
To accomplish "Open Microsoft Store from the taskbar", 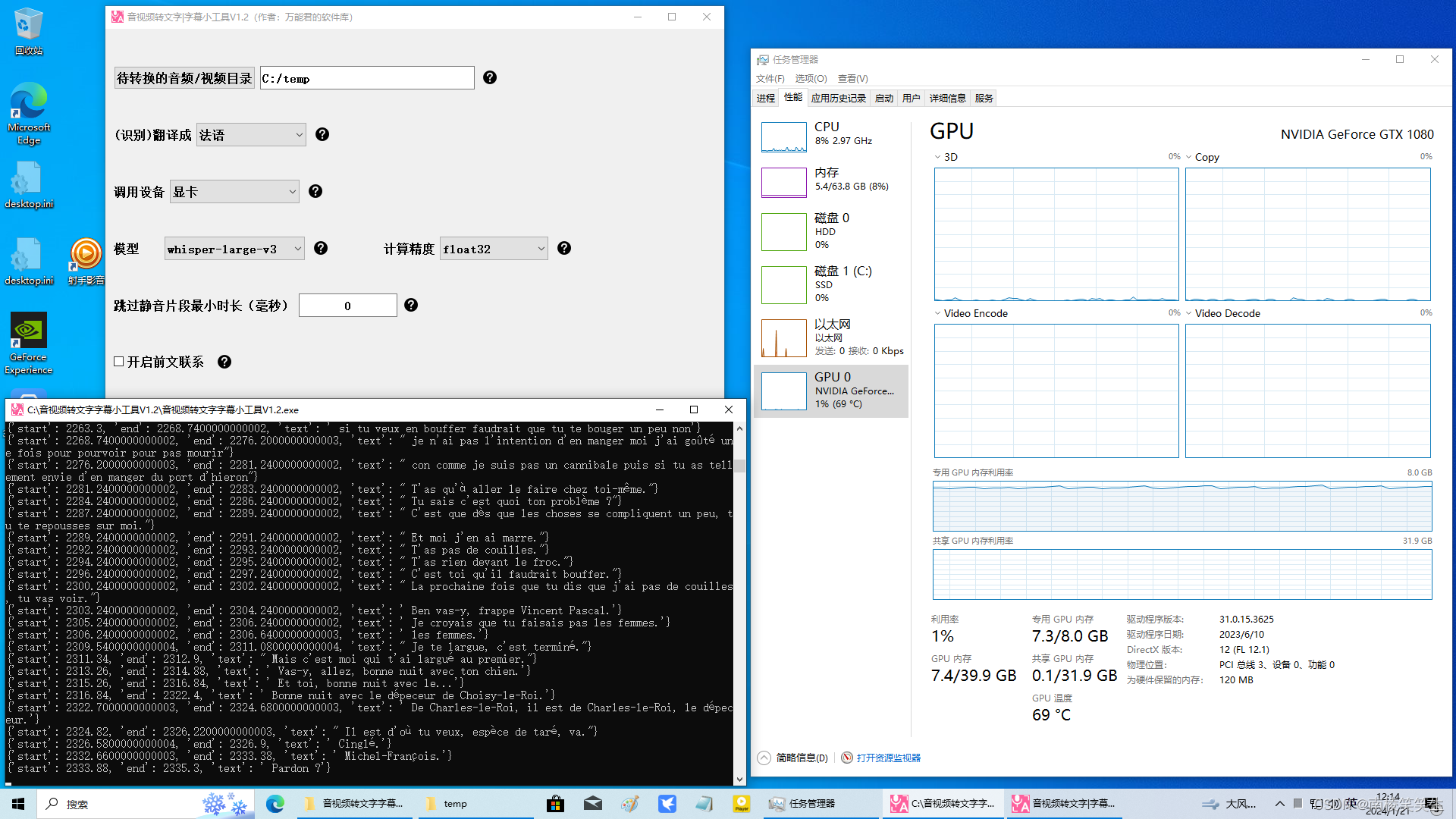I will pyautogui.click(x=556, y=804).
